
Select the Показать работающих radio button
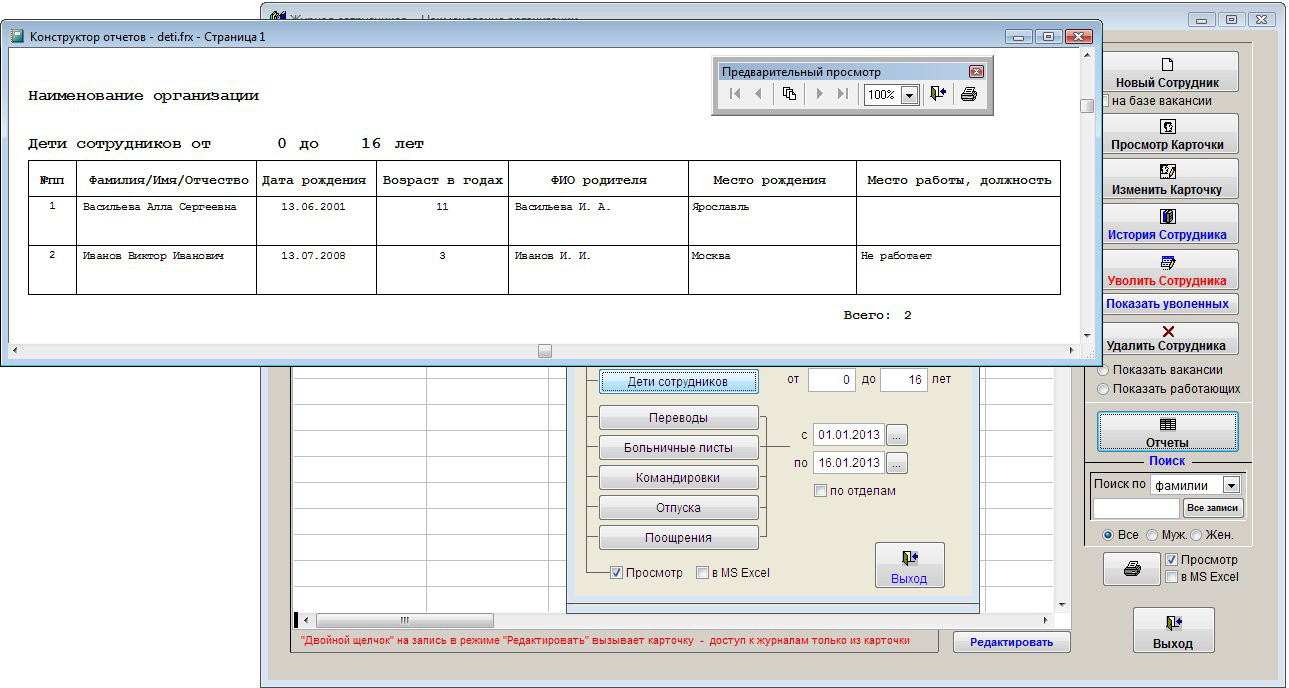pos(1103,389)
